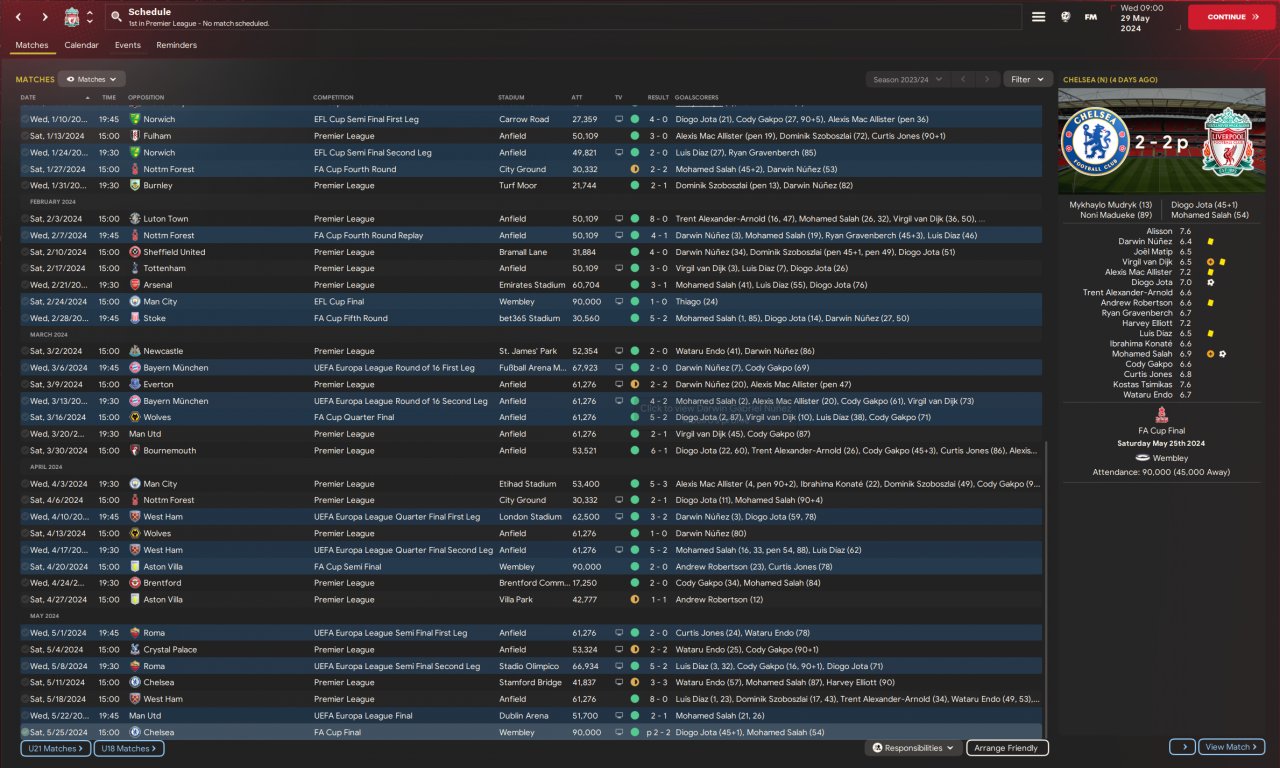Click the Luton Town club badge
The image size is (1280, 768).
pyautogui.click(x=135, y=219)
